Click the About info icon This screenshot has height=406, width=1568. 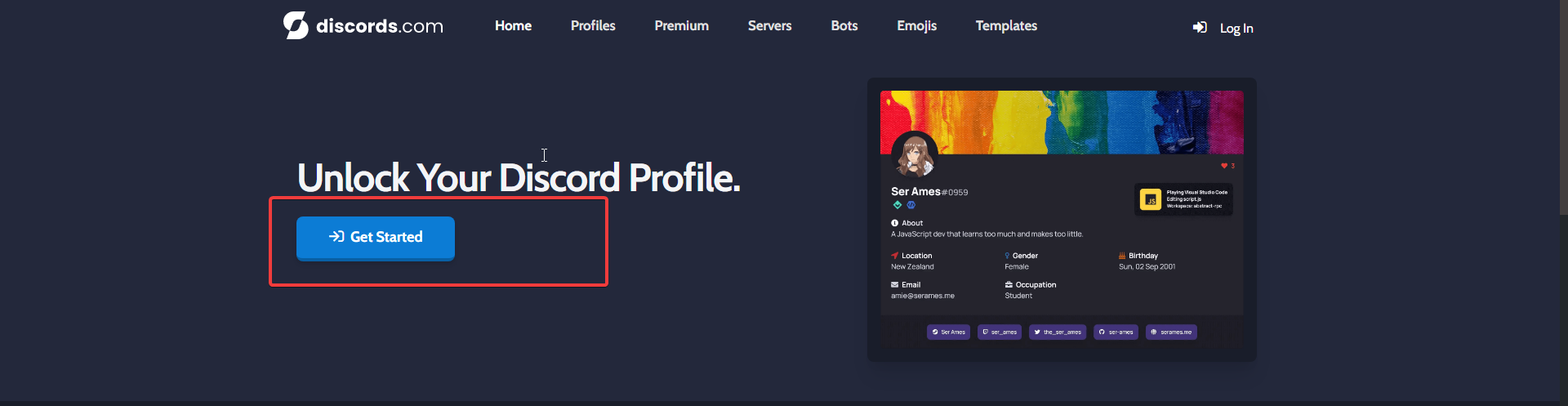click(894, 223)
